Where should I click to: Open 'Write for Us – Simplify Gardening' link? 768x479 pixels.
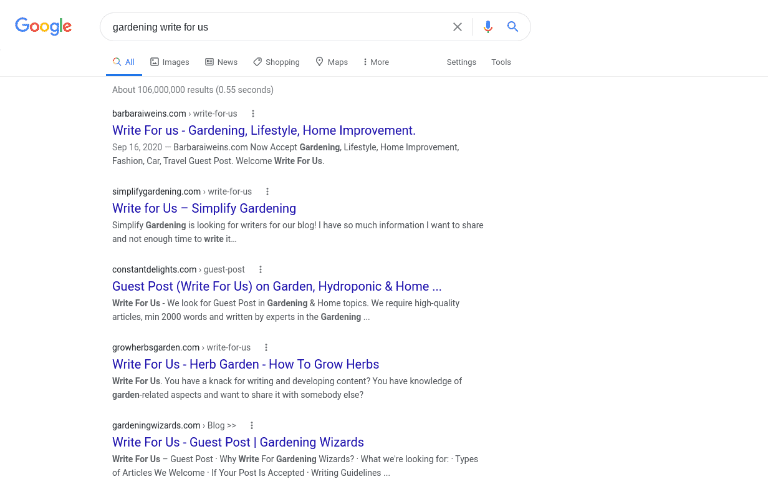[x=204, y=208]
